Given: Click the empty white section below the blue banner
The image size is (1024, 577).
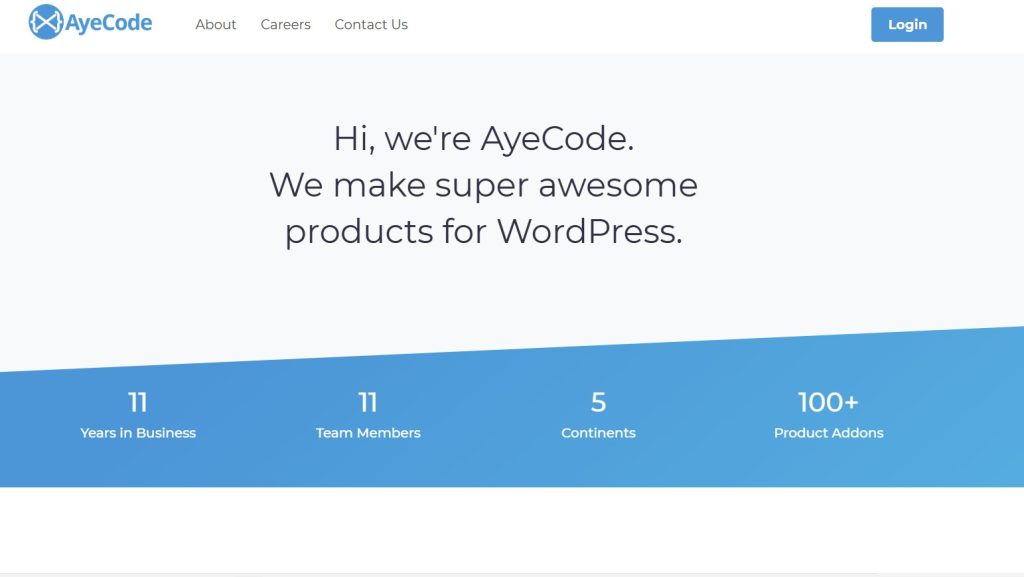Looking at the screenshot, I should [512, 530].
